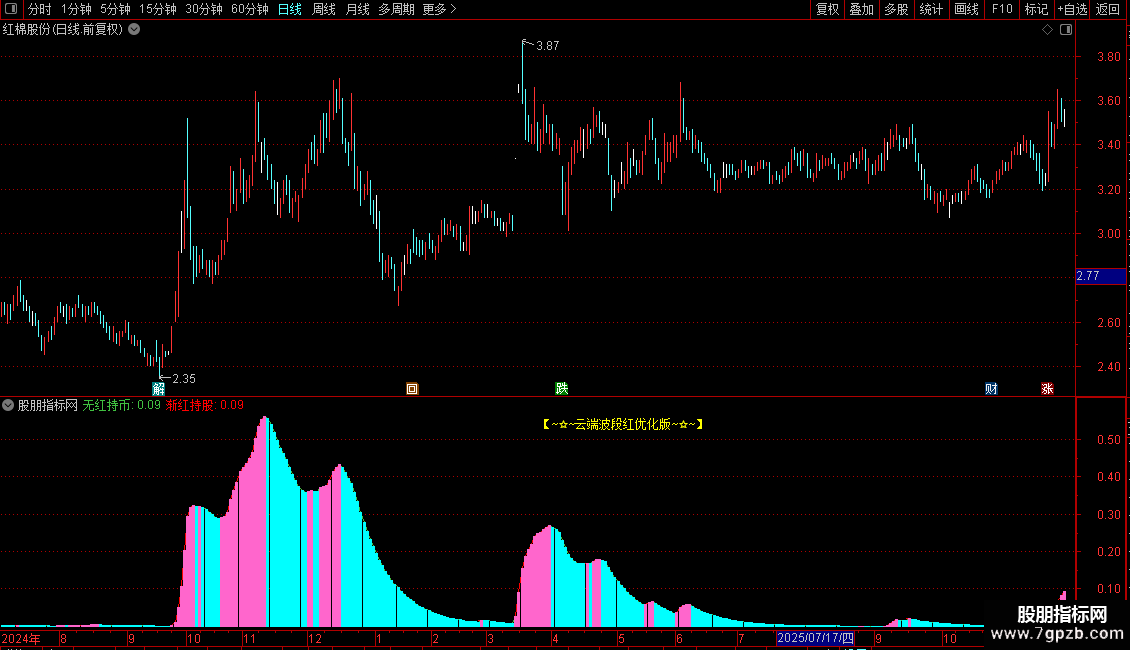This screenshot has width=1130, height=650.
Task: Switch to 分时 intraday view
Action: click(40, 9)
